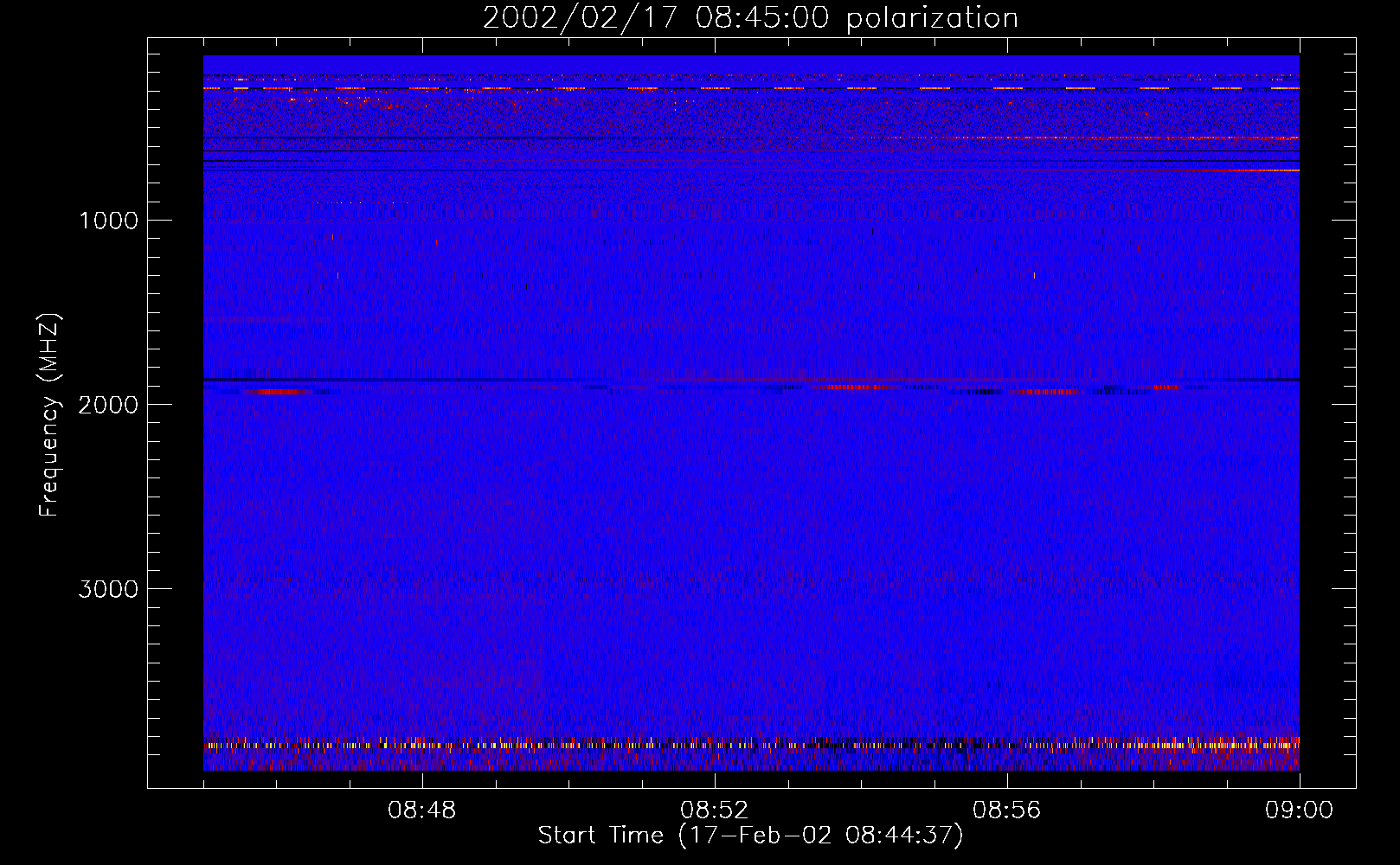Click the 3000 frequency tick label
The height and width of the screenshot is (865, 1400).
point(108,589)
